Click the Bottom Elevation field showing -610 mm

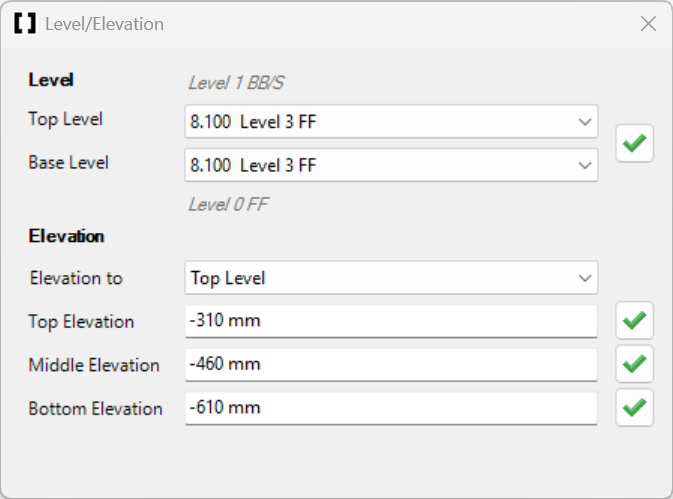tap(391, 408)
